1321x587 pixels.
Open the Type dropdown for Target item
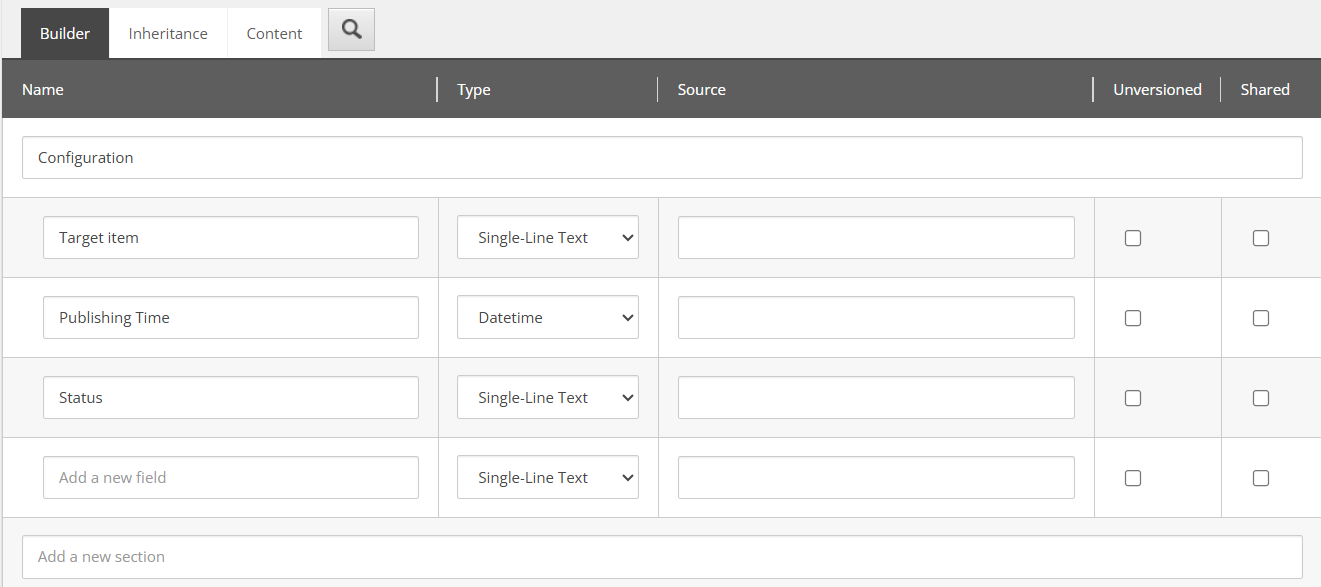tap(547, 237)
